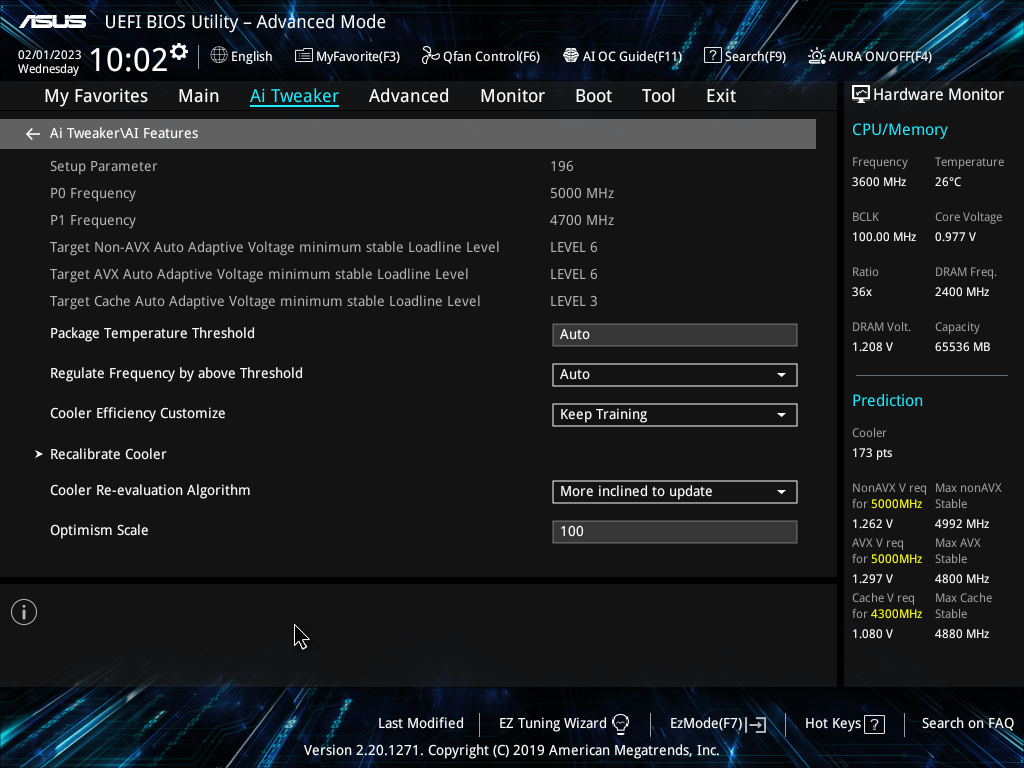Click the globe language icon
1024x768 pixels.
(x=219, y=56)
